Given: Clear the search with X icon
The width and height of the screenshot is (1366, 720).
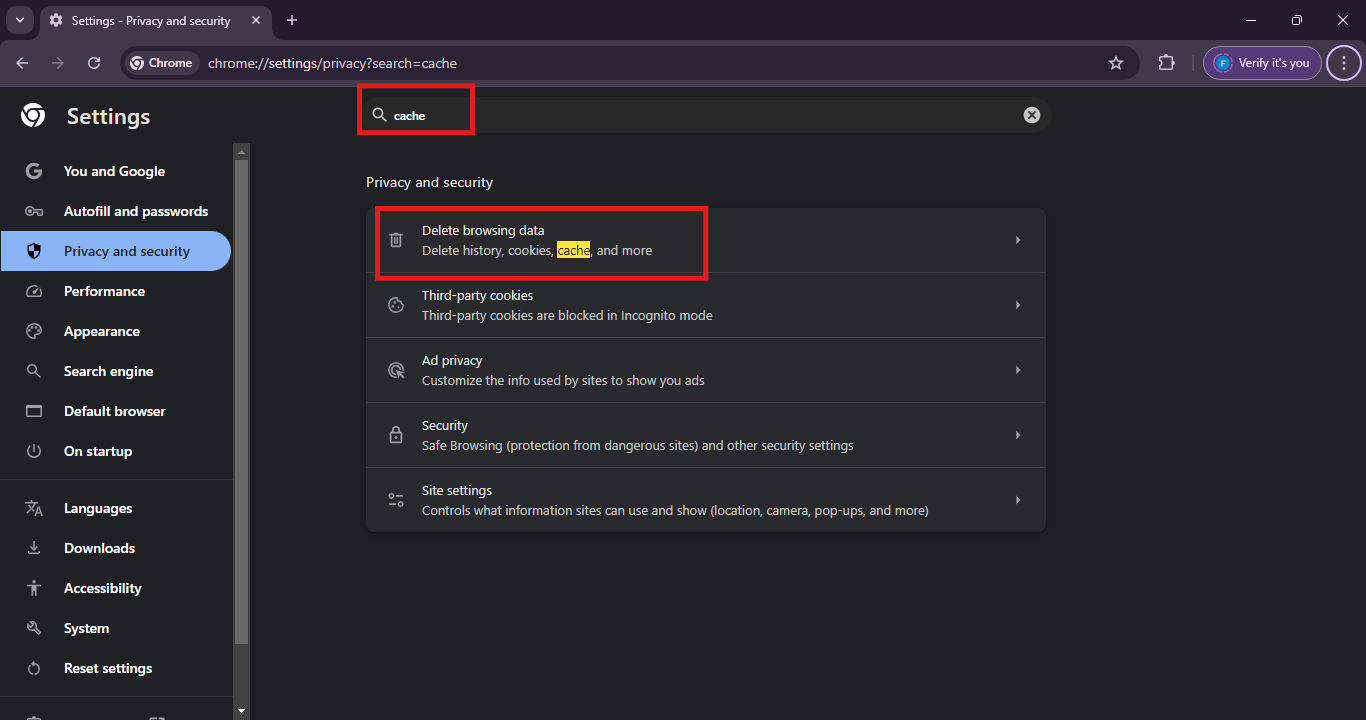Looking at the screenshot, I should coord(1031,115).
